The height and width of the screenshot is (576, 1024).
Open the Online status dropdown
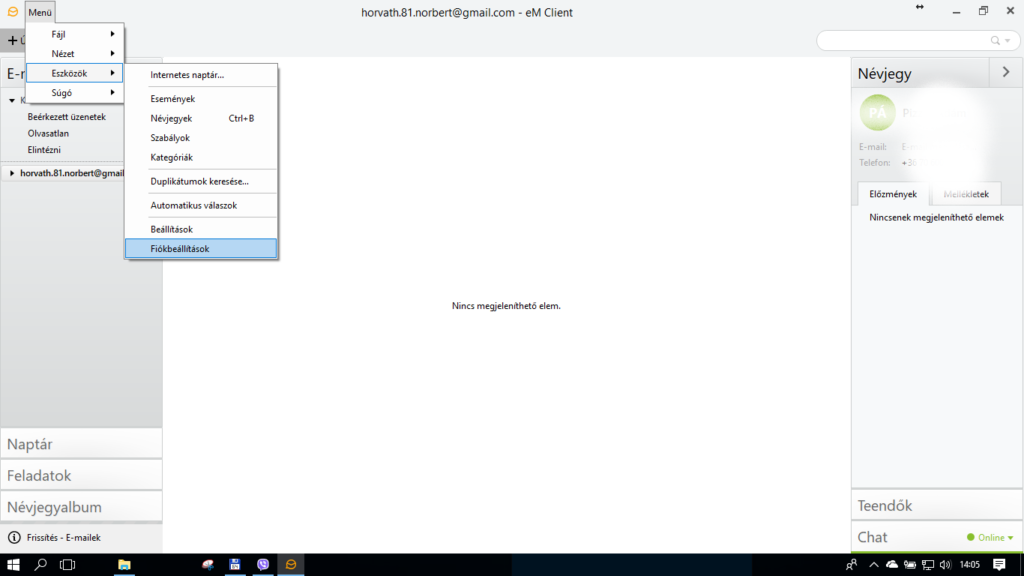coord(990,537)
